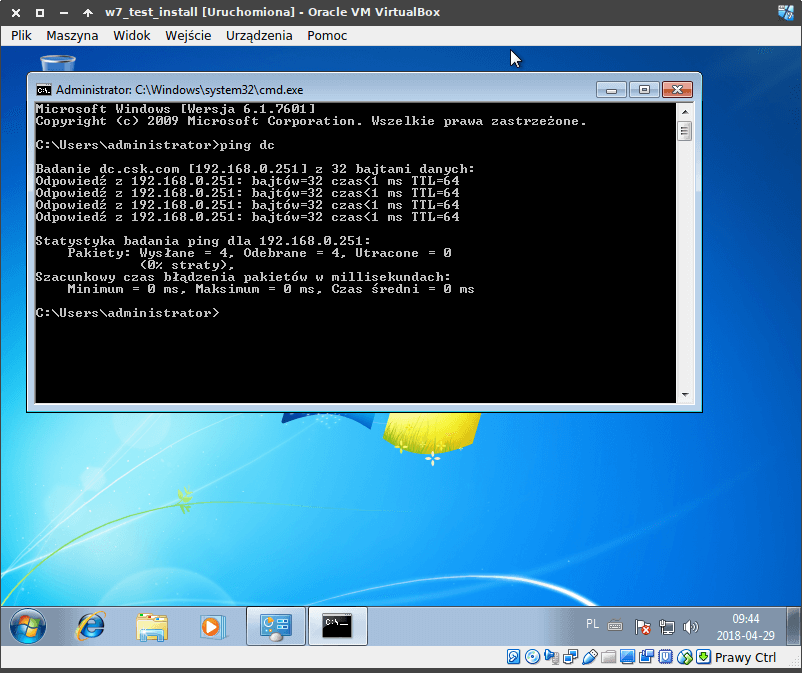Open Windows Media Player from the taskbar
This screenshot has width=802, height=673.
coord(212,626)
